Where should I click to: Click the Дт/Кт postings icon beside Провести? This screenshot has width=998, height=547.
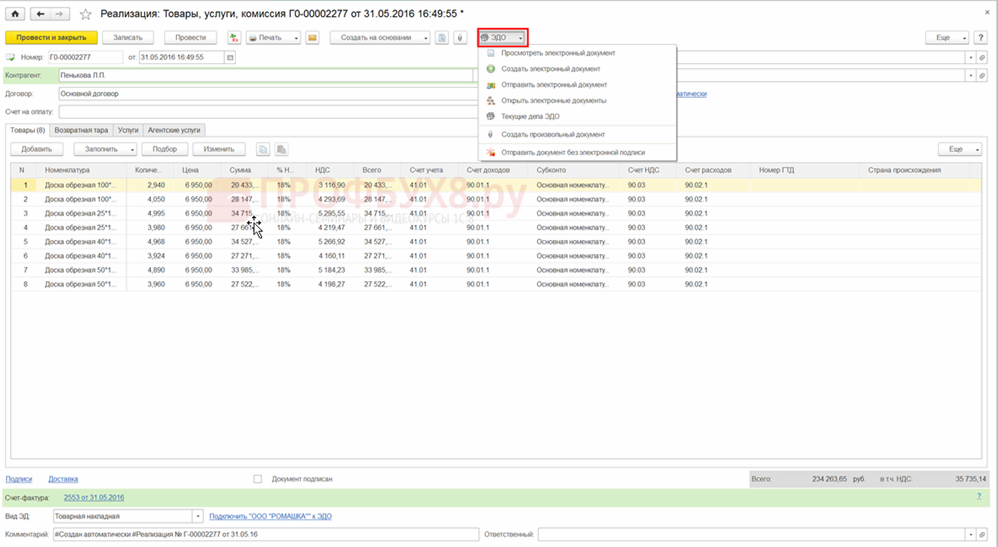(x=234, y=38)
